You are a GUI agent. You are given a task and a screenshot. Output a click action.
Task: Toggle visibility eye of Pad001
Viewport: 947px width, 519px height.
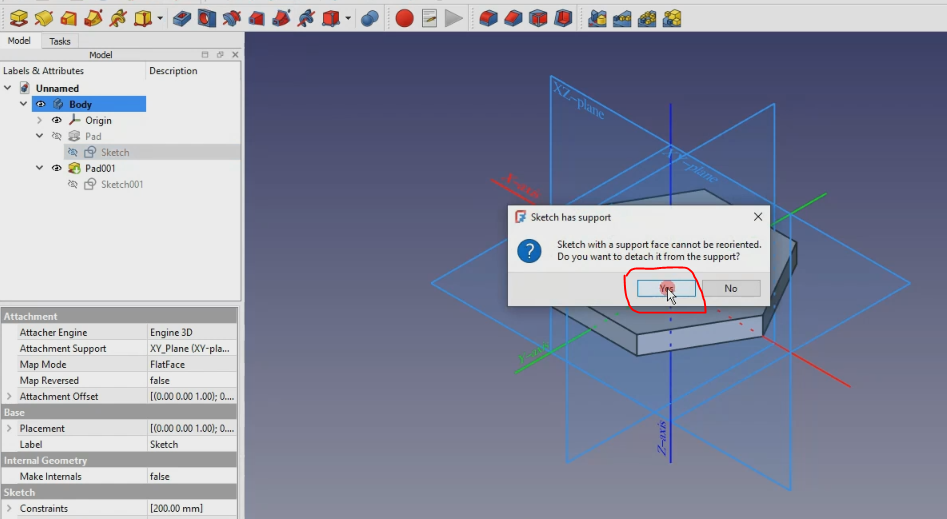[56, 168]
